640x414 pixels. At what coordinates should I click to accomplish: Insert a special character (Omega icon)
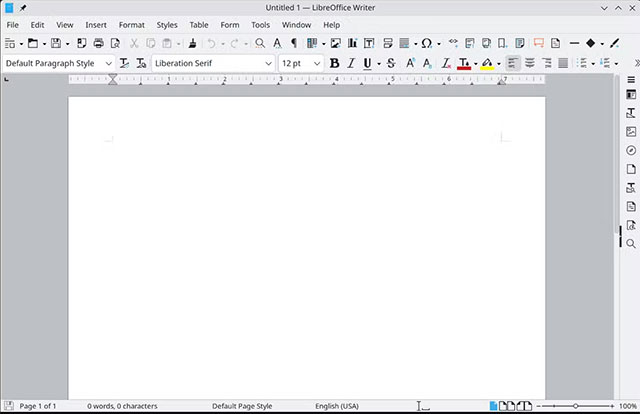(x=427, y=43)
